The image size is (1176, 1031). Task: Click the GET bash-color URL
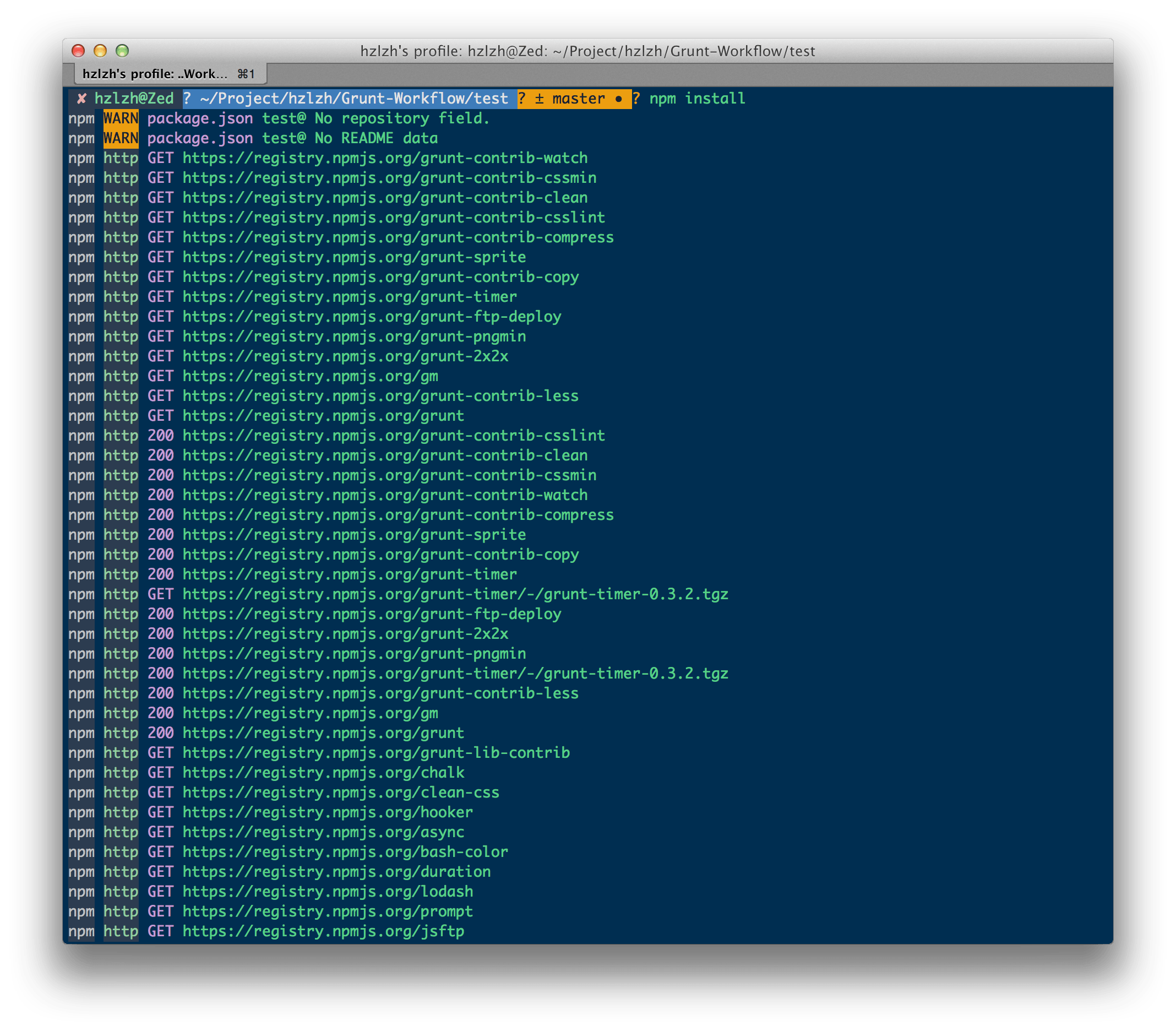click(x=346, y=852)
